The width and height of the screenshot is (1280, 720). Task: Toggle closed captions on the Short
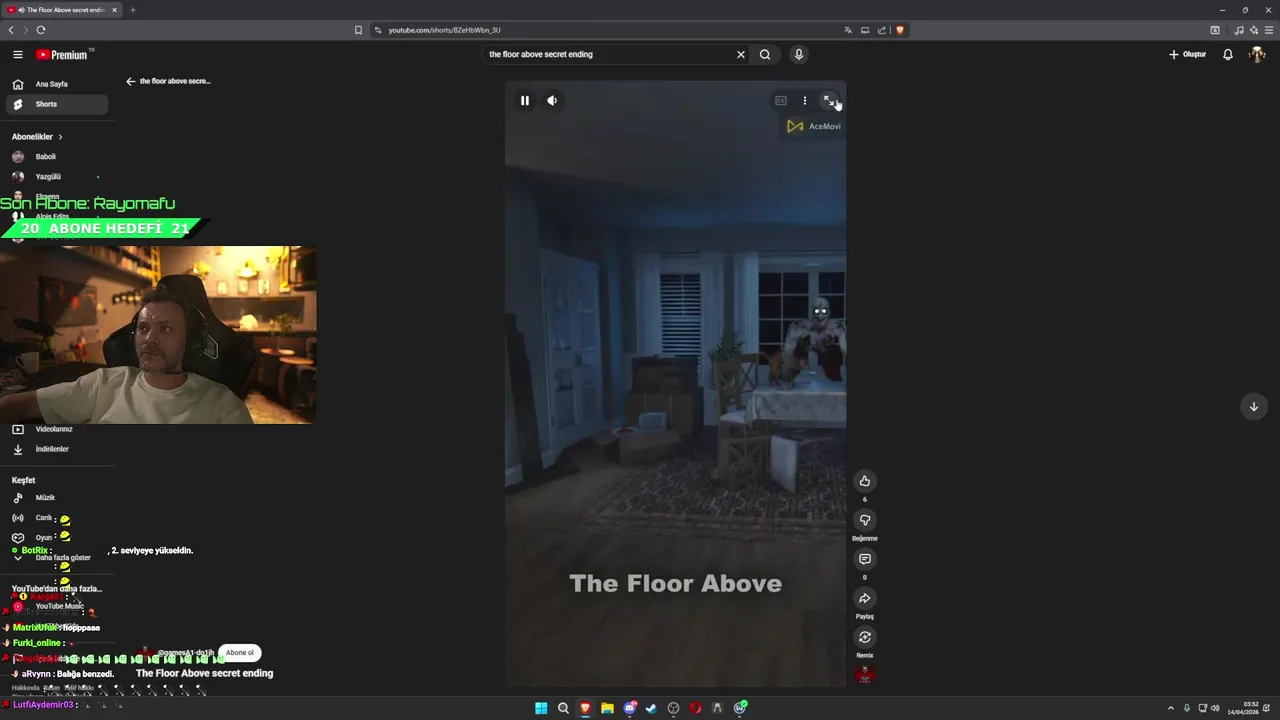[x=781, y=100]
